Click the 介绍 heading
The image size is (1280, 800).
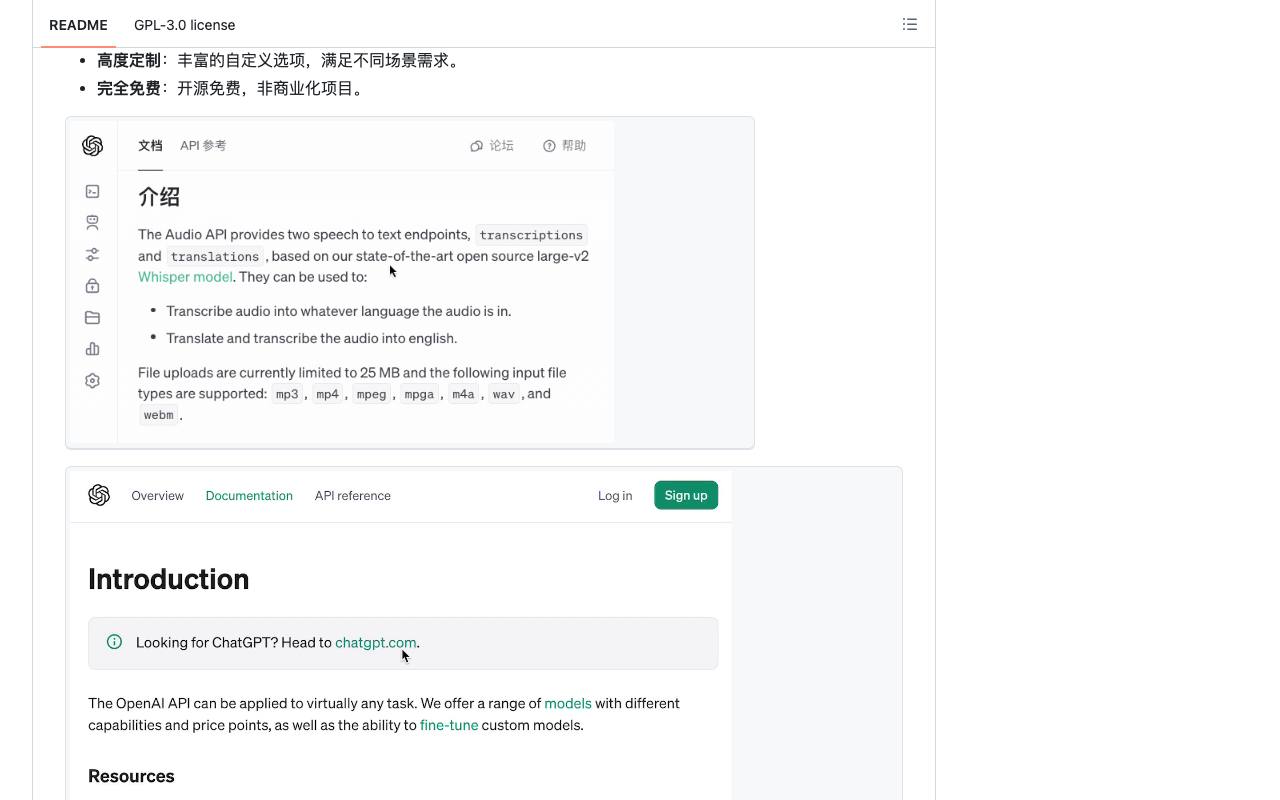[159, 197]
